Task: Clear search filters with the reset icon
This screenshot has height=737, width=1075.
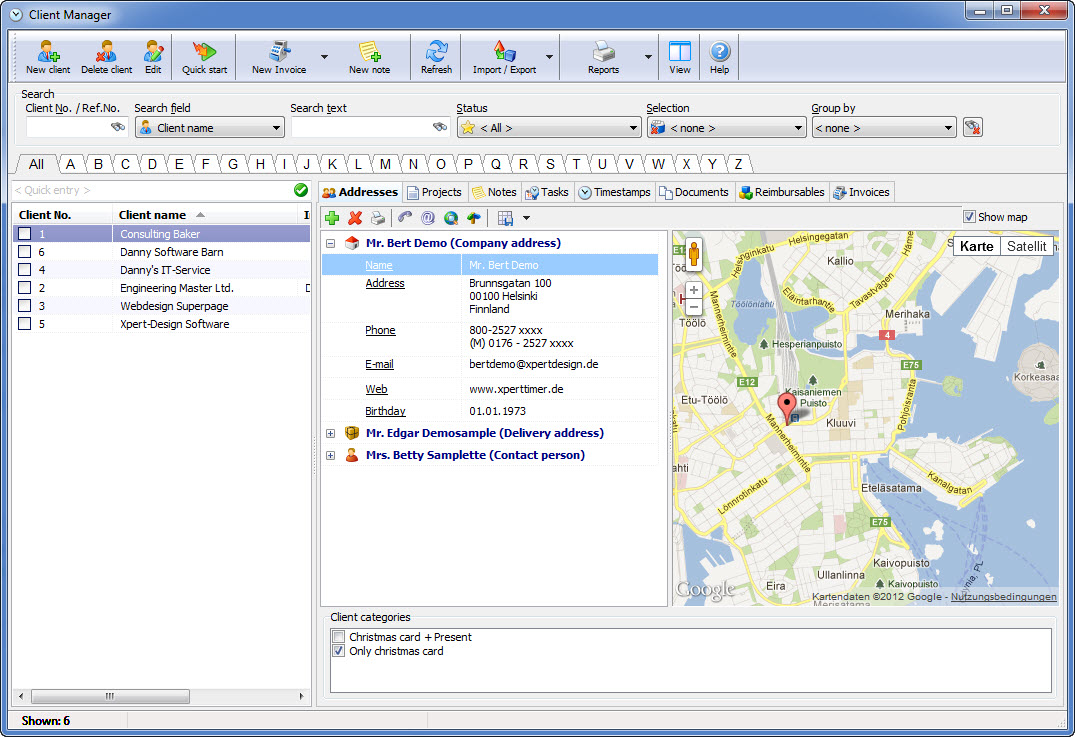Action: point(973,128)
